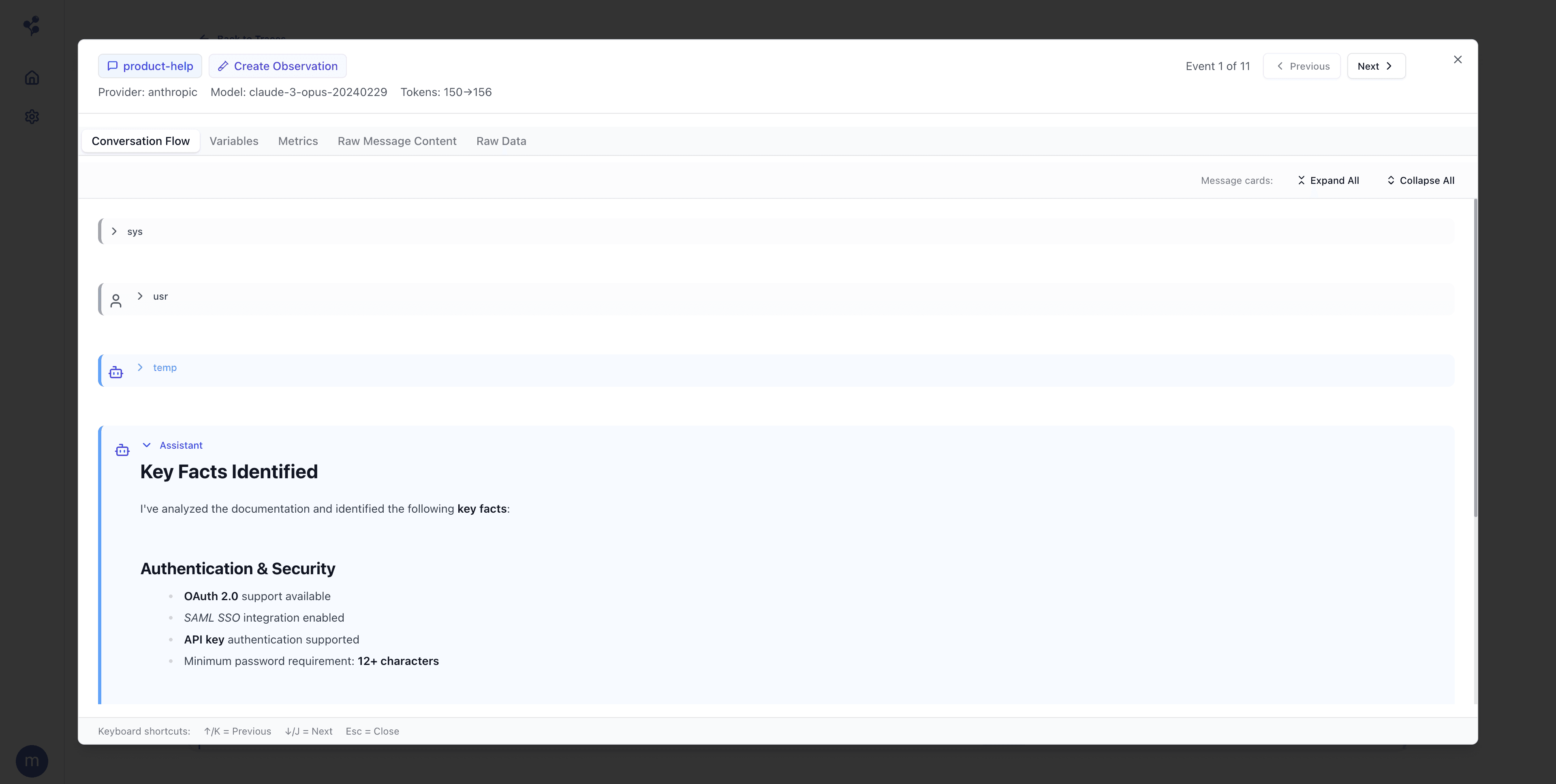Expand the sys message card
Image resolution: width=1556 pixels, height=784 pixels.
click(114, 230)
